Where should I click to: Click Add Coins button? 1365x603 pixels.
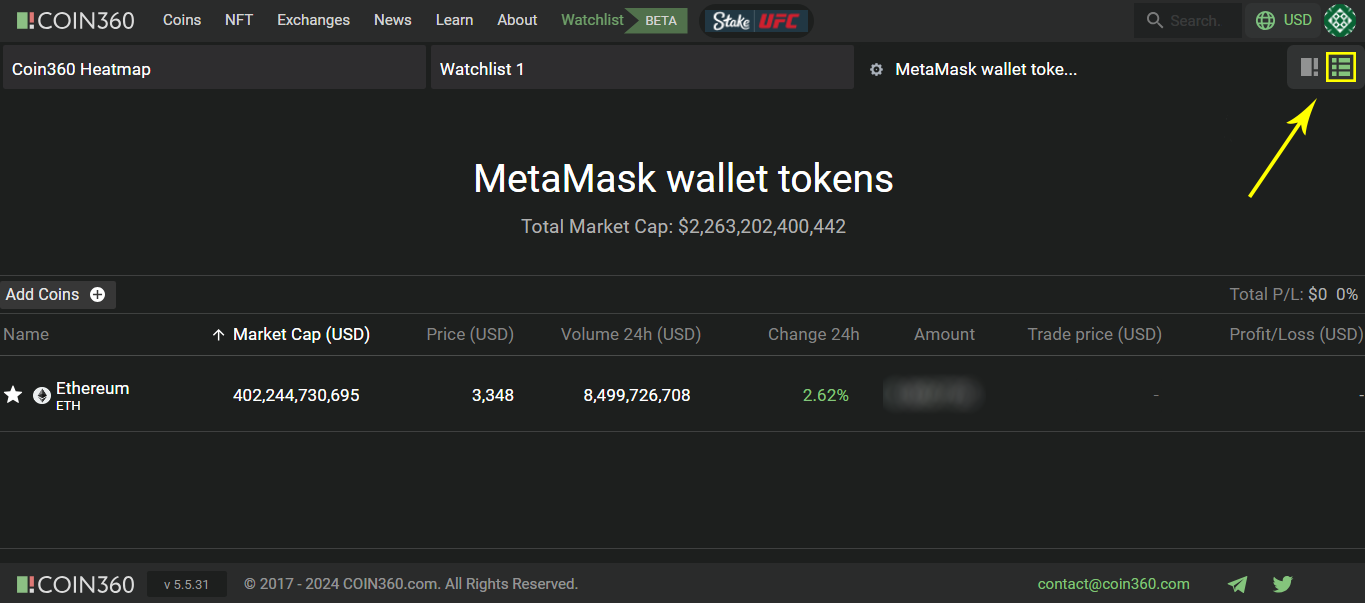point(57,294)
